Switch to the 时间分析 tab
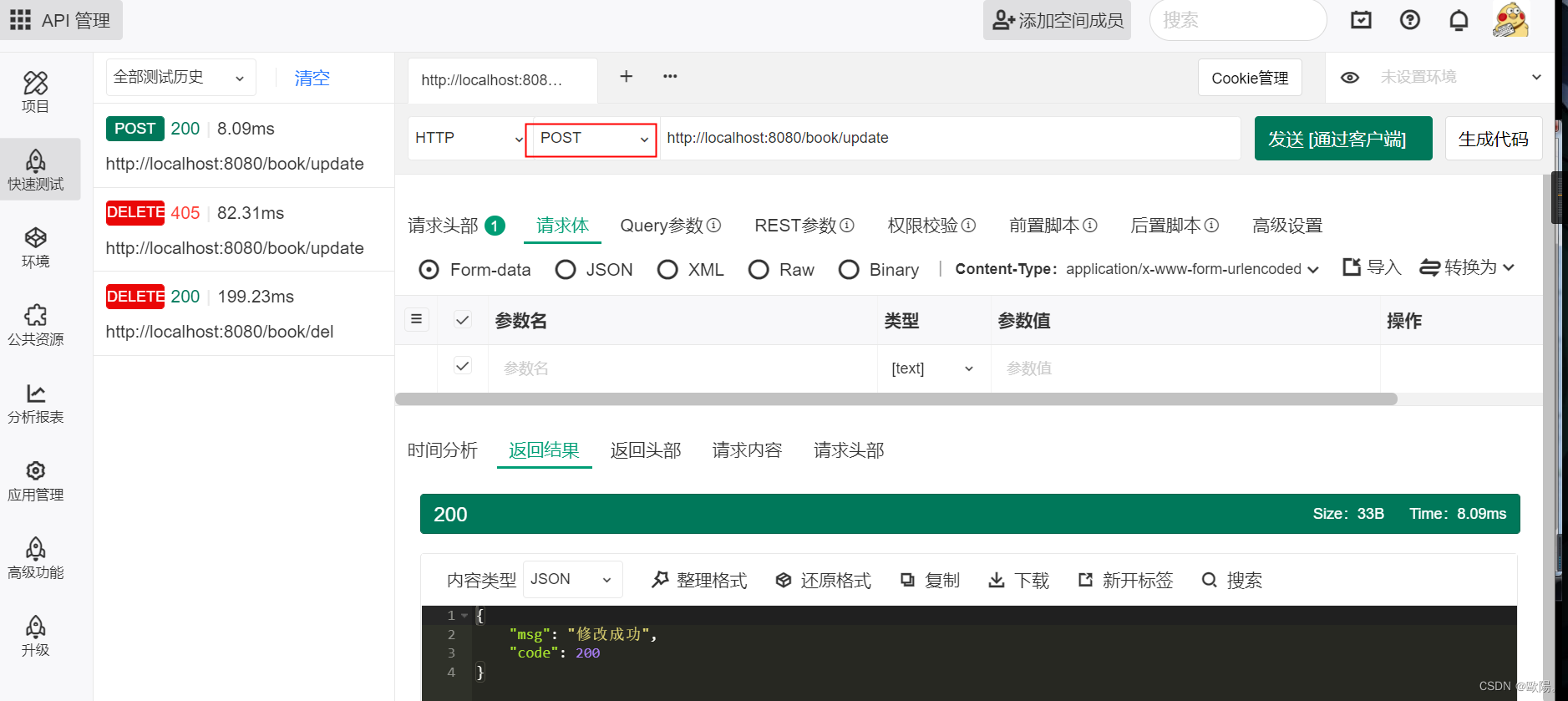 (443, 450)
